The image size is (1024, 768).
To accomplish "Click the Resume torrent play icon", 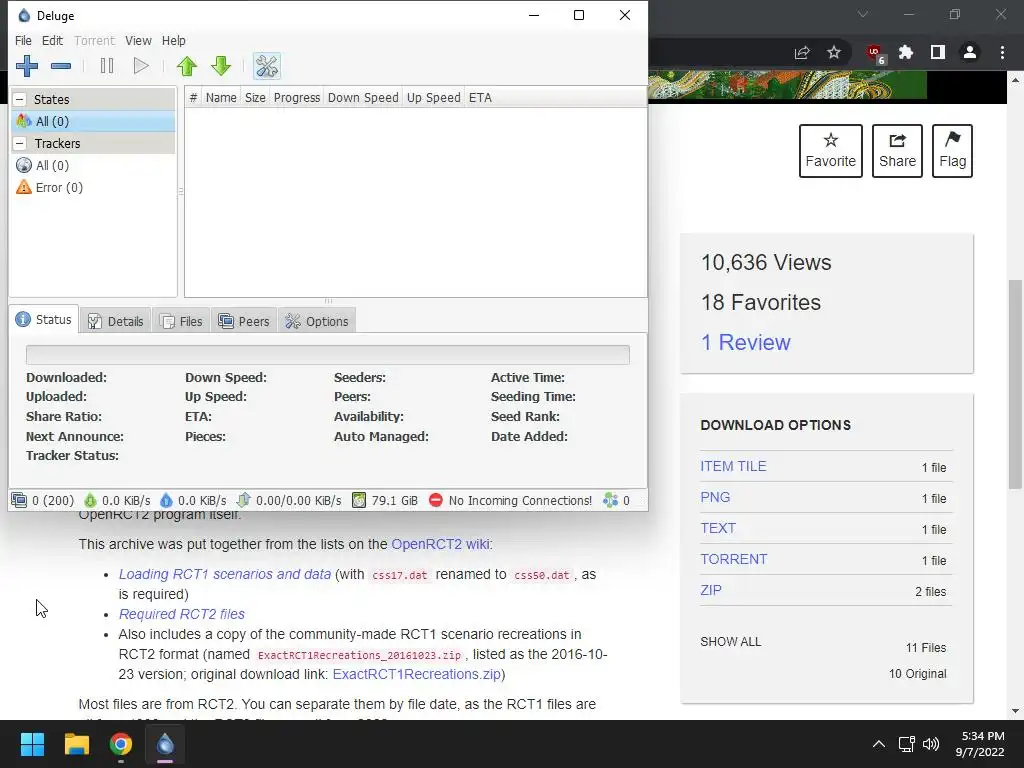I will (140, 66).
